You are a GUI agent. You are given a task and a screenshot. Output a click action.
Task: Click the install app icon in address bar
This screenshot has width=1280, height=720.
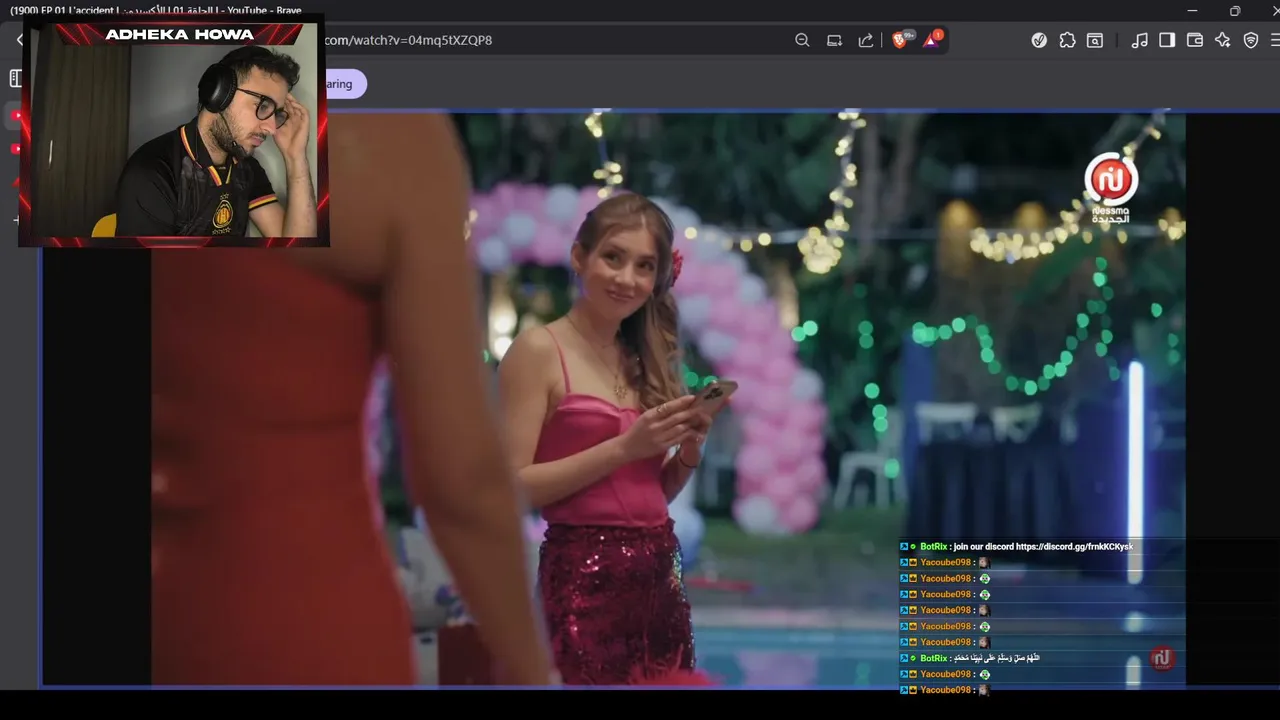(x=834, y=40)
